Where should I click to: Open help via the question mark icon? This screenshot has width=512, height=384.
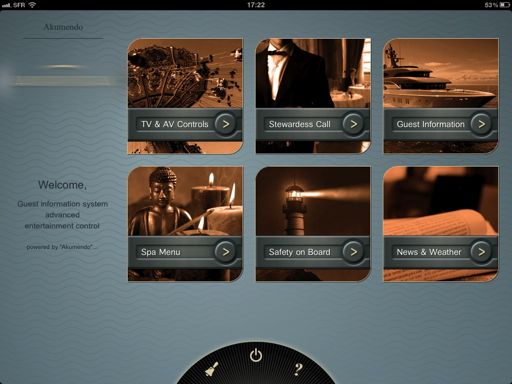click(299, 369)
